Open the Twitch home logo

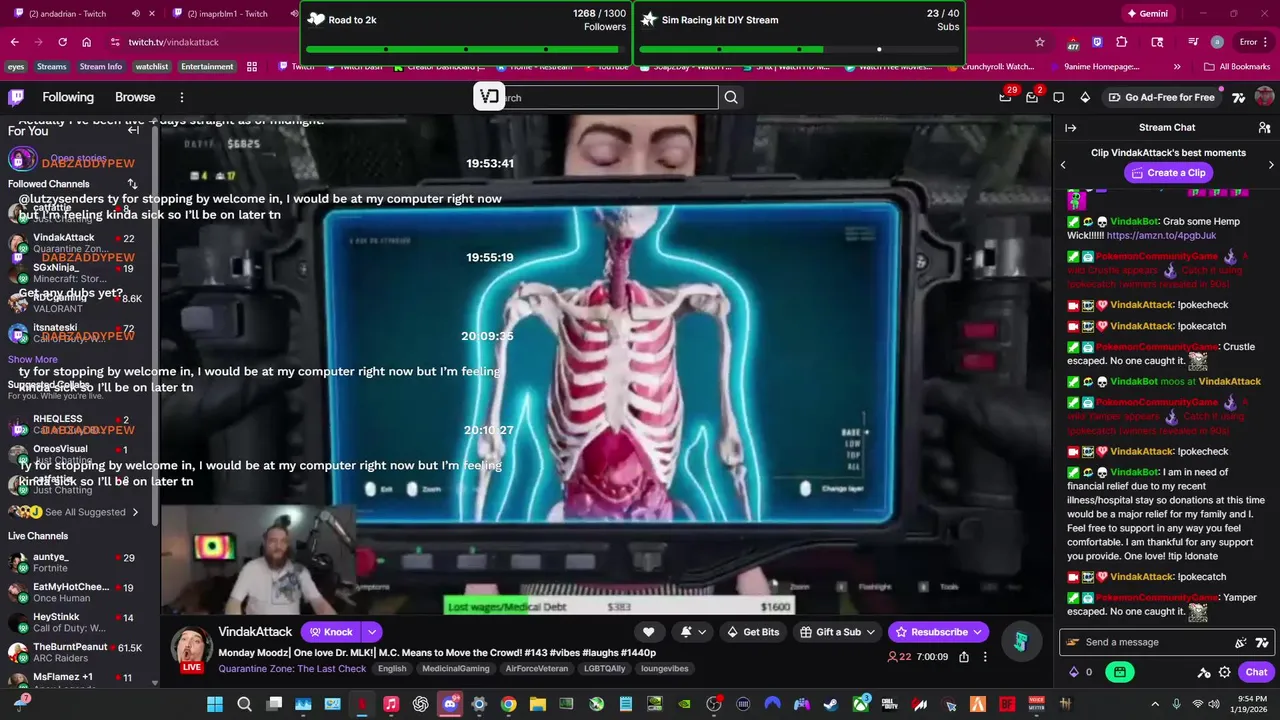coord(16,97)
